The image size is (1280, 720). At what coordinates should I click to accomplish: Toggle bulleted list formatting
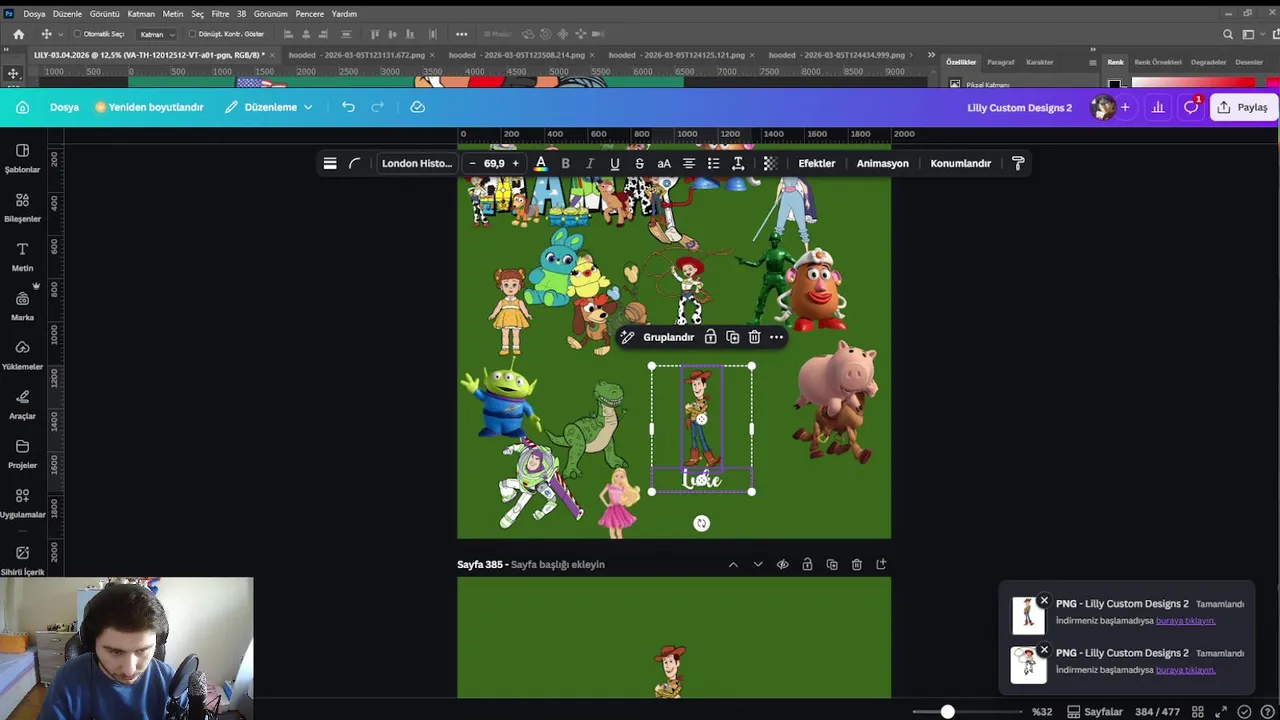tap(714, 163)
